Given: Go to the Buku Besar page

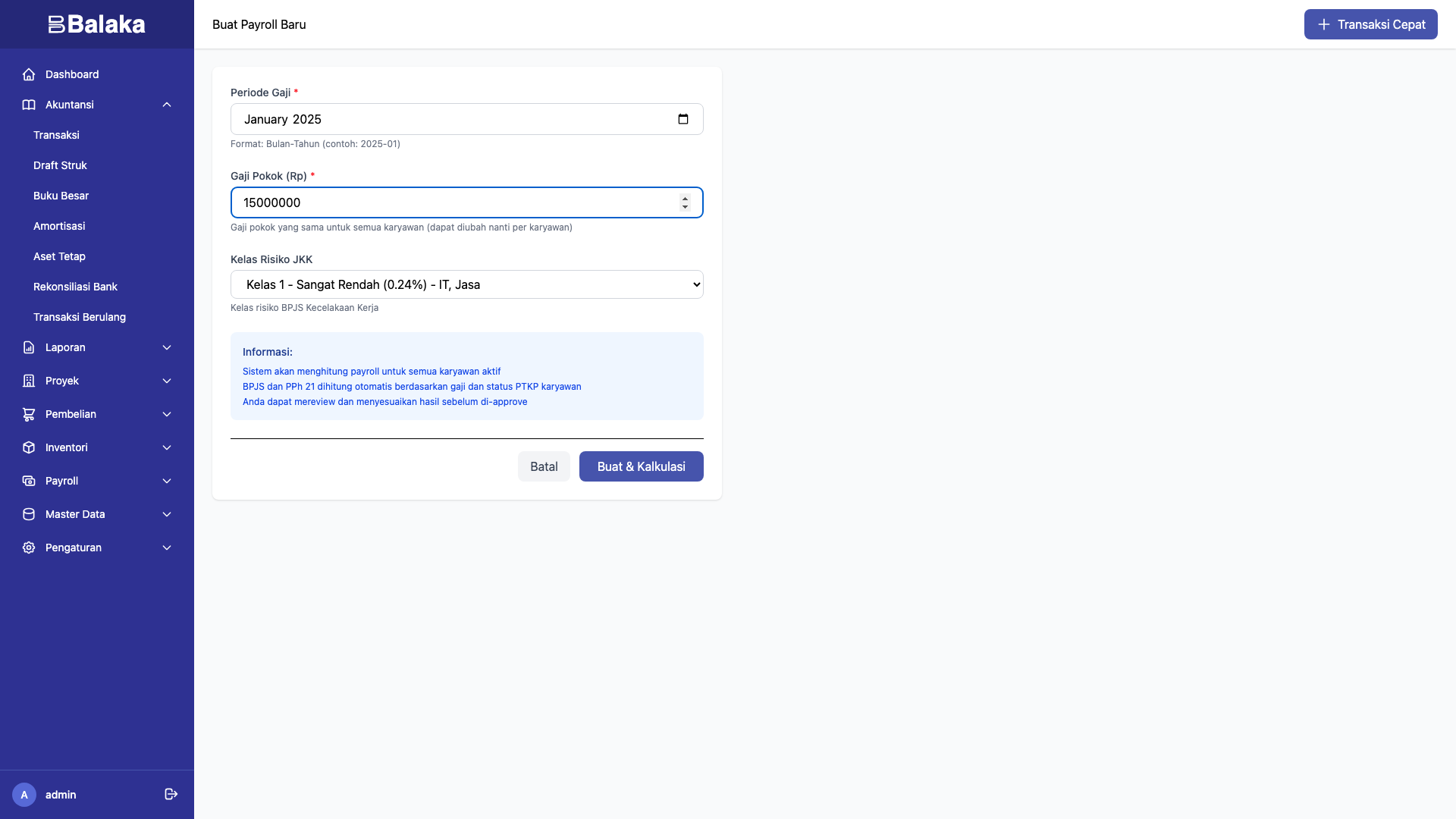Looking at the screenshot, I should pyautogui.click(x=61, y=196).
